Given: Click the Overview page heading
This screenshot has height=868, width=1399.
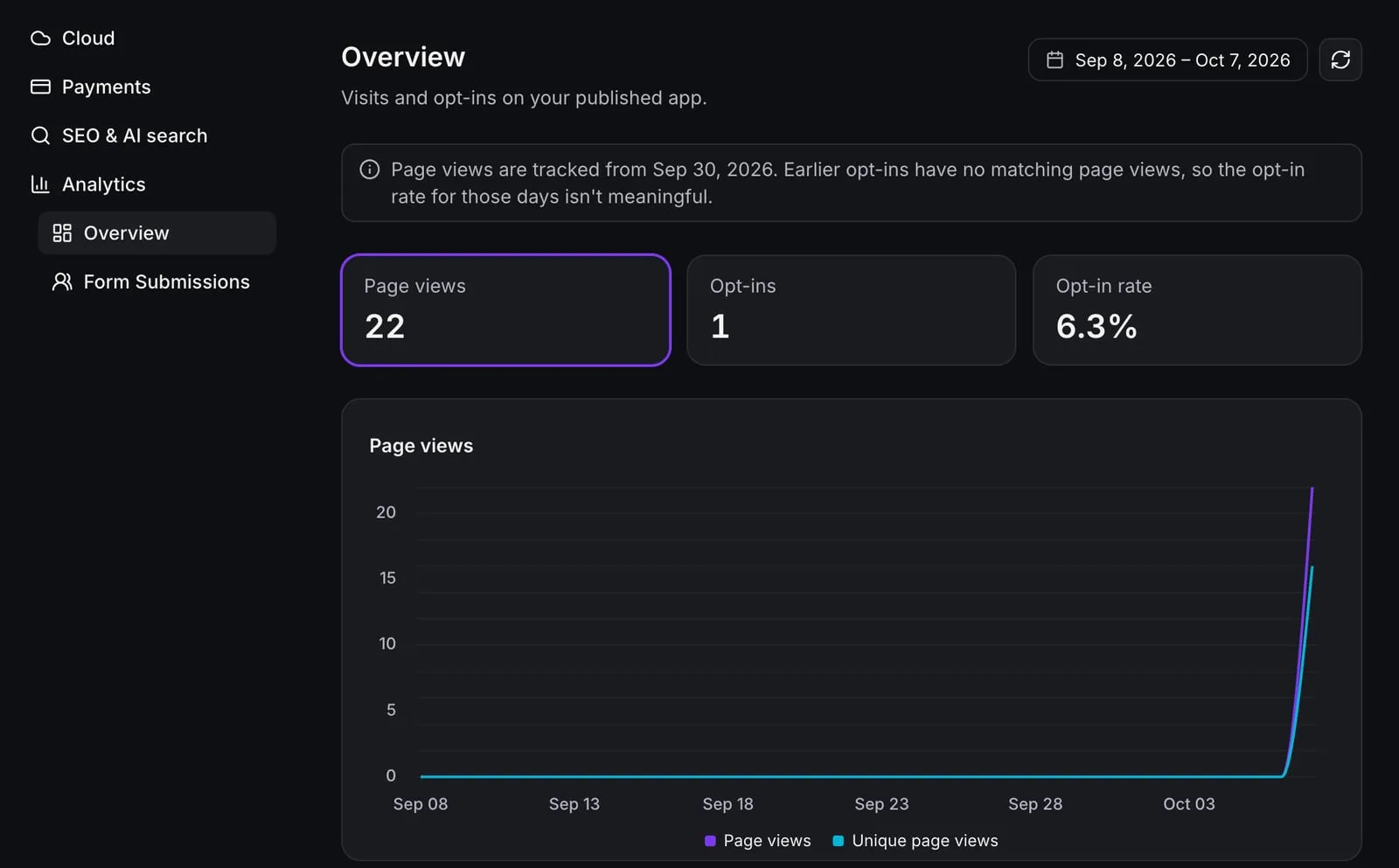Looking at the screenshot, I should point(403,57).
